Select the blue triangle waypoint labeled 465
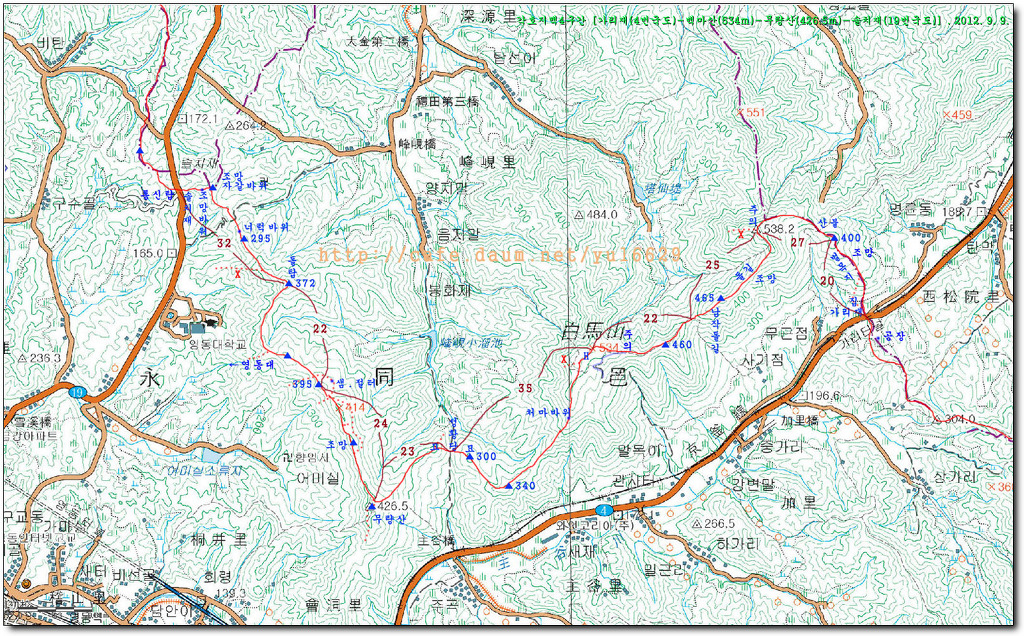The height and width of the screenshot is (636, 1024). click(x=720, y=298)
